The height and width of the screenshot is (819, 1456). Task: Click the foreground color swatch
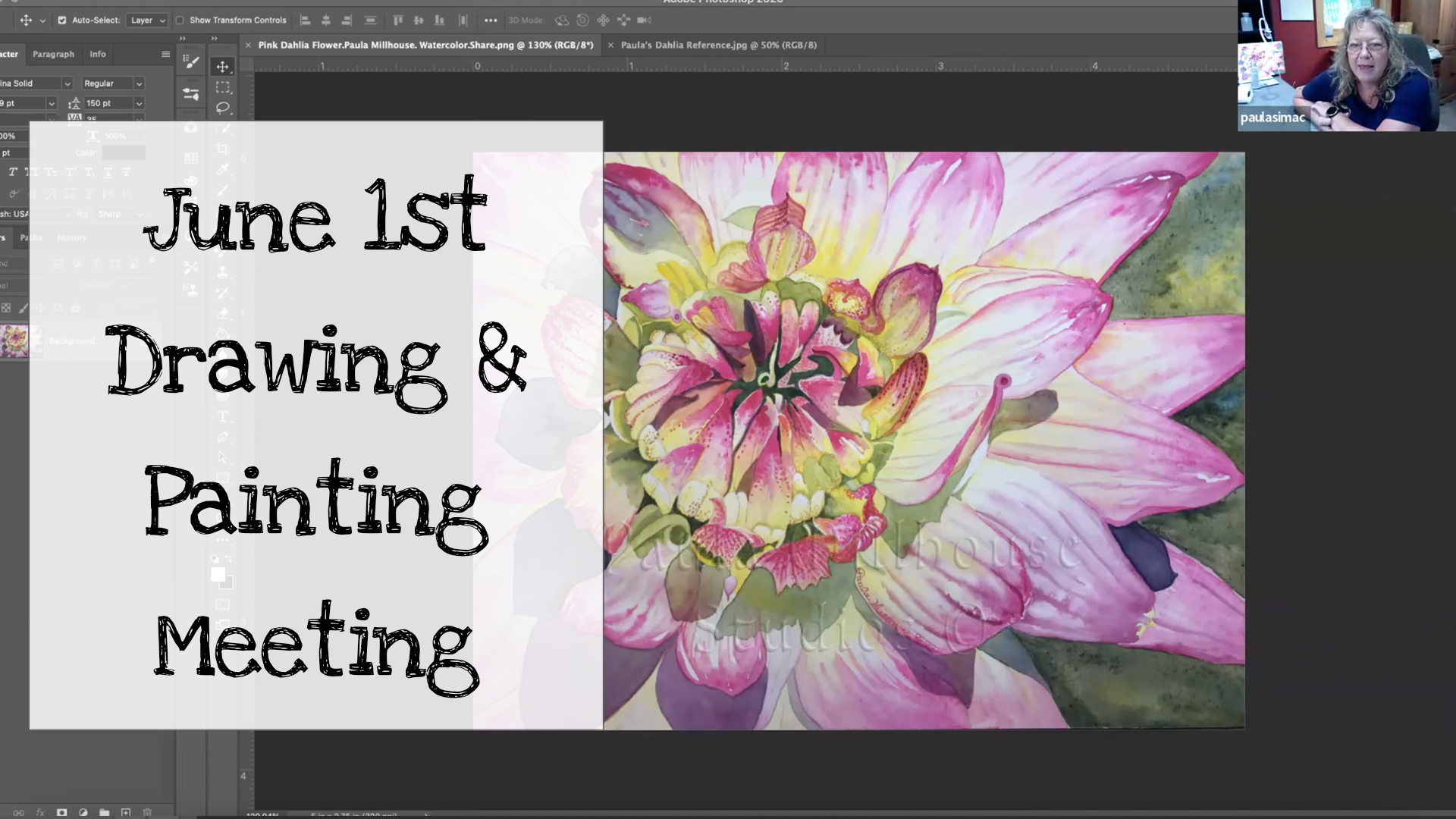tap(218, 574)
